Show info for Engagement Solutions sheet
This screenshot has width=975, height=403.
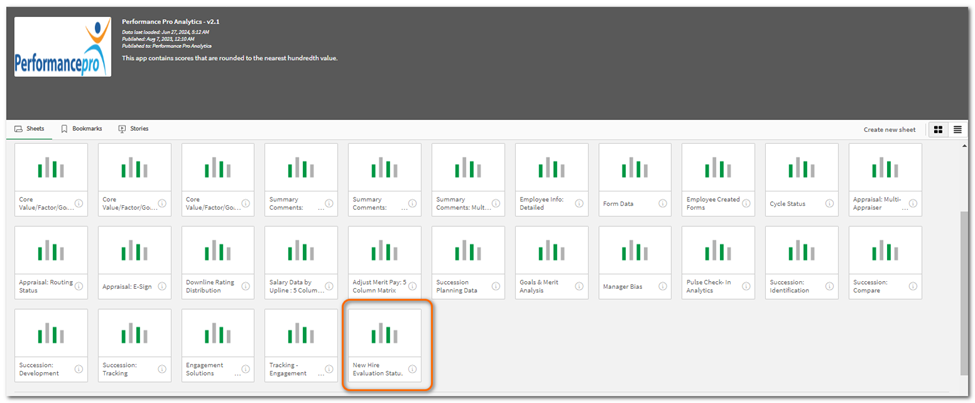pyautogui.click(x=245, y=369)
